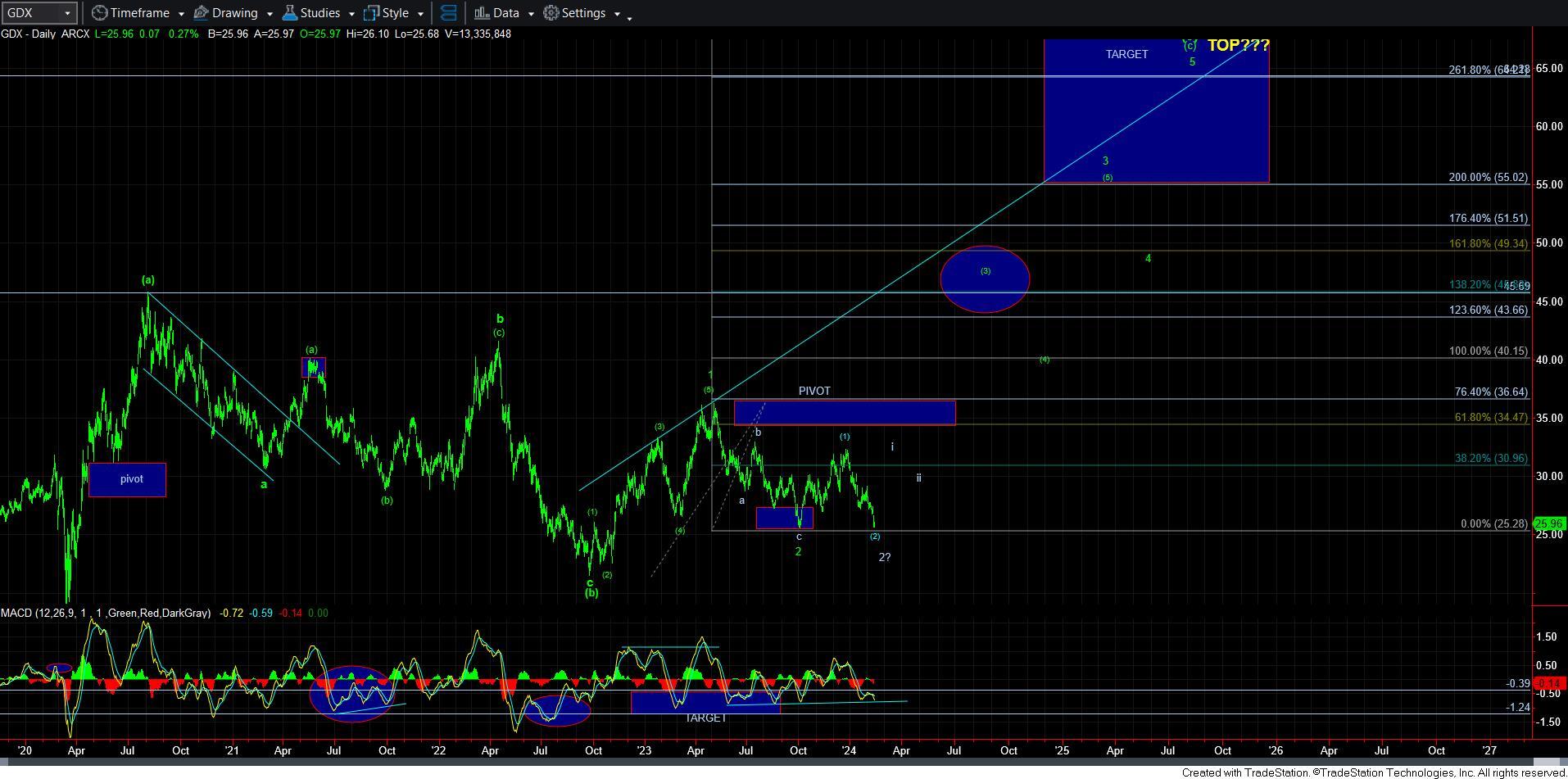The image size is (1568, 779).
Task: Click the Drawing pencil icon
Action: point(201,13)
